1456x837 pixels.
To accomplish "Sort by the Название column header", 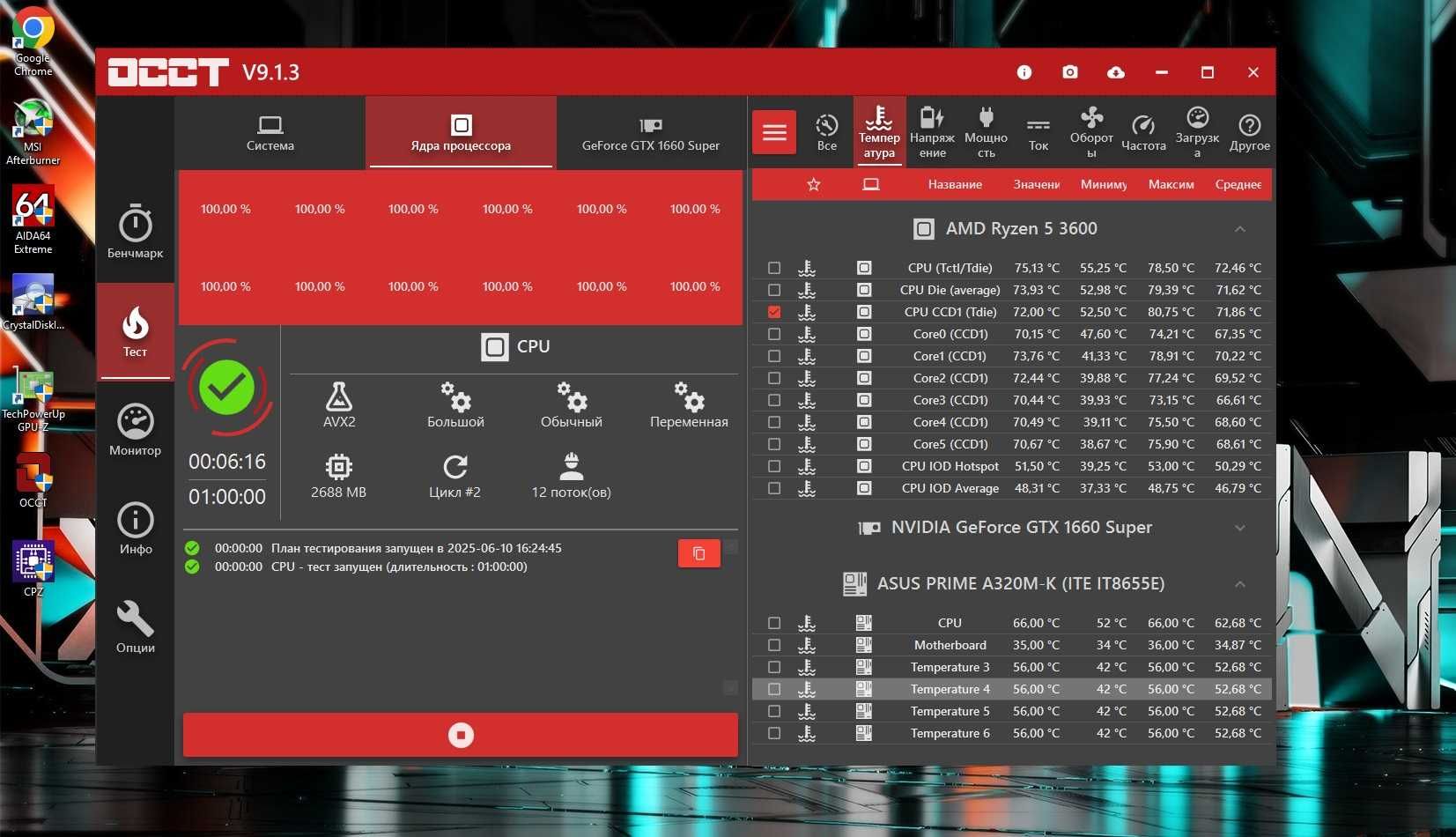I will pyautogui.click(x=955, y=184).
